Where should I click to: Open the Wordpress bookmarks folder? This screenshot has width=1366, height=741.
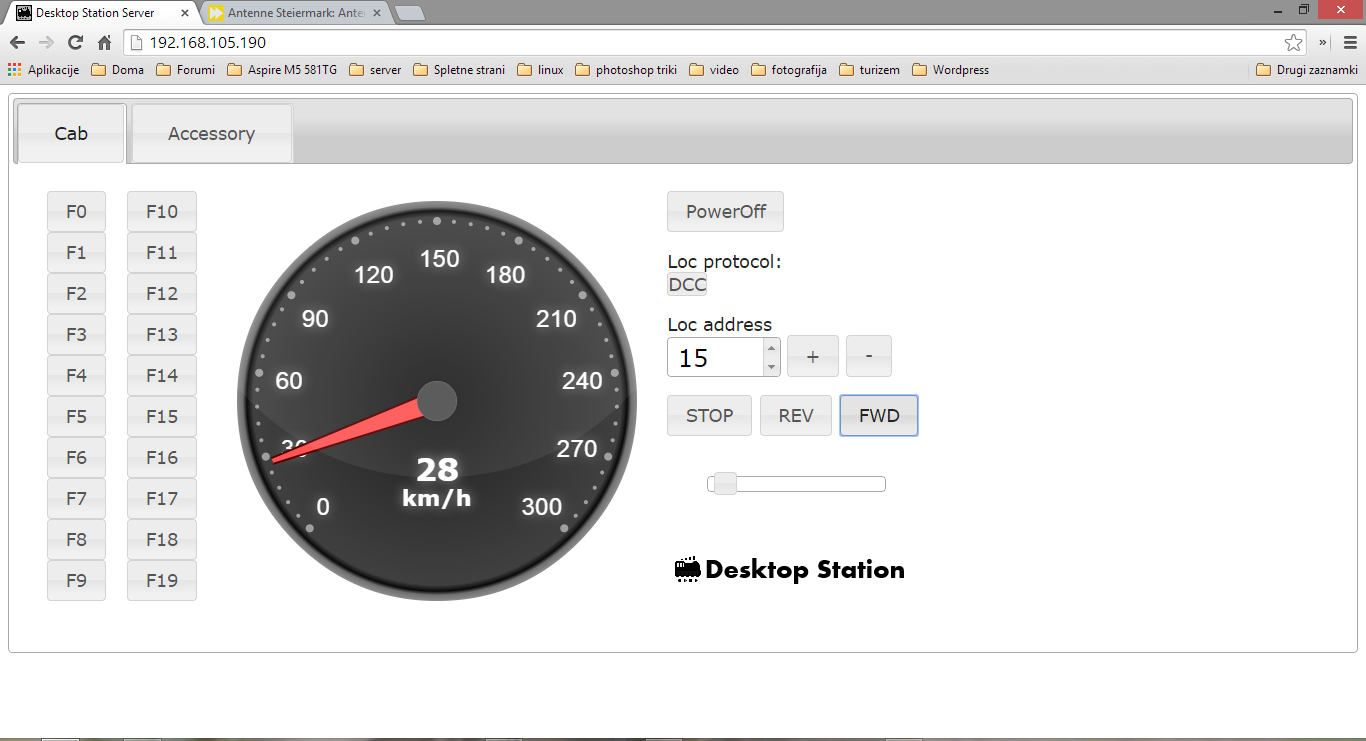click(951, 70)
